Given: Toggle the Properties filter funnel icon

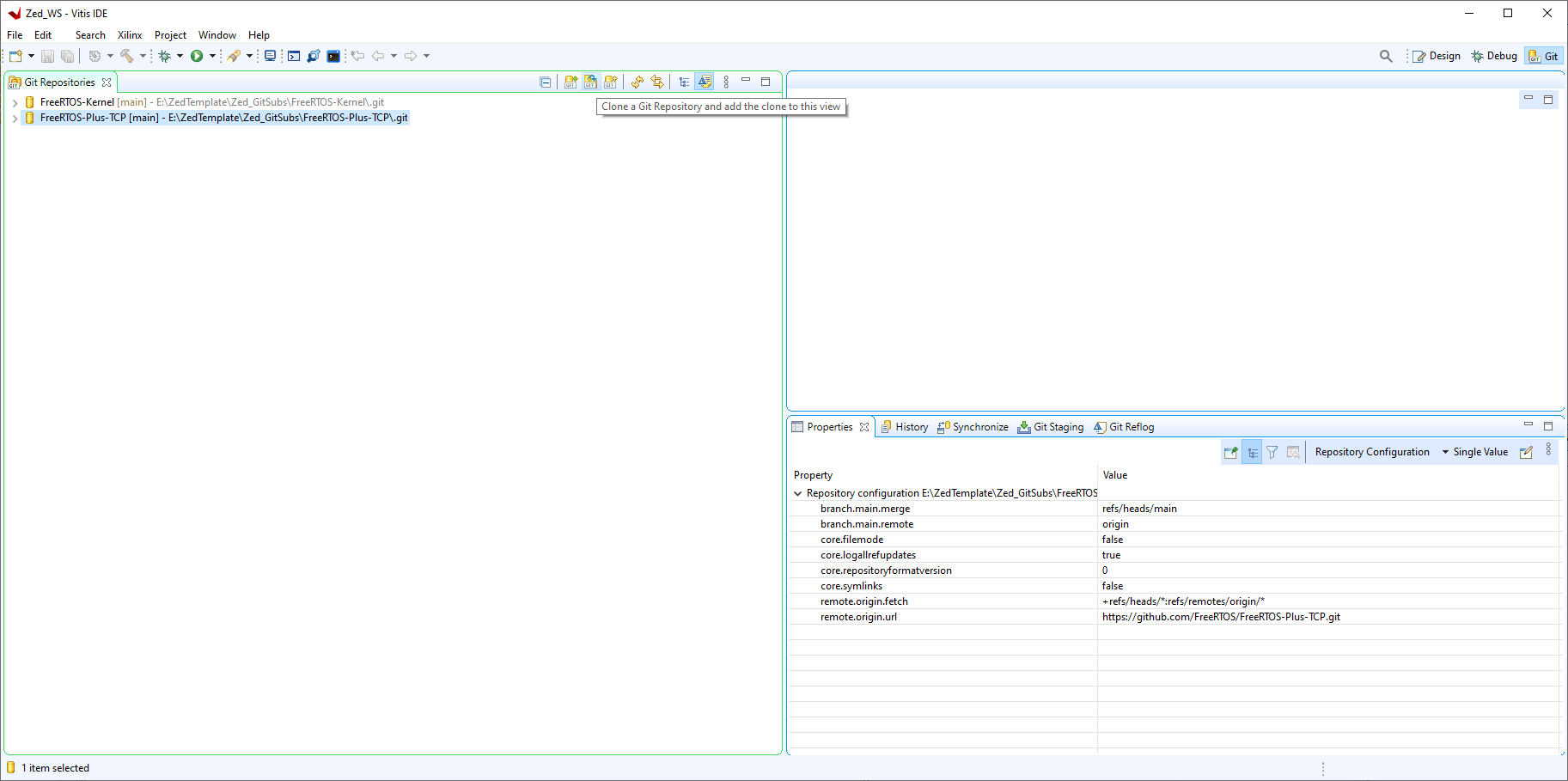Looking at the screenshot, I should tap(1272, 452).
